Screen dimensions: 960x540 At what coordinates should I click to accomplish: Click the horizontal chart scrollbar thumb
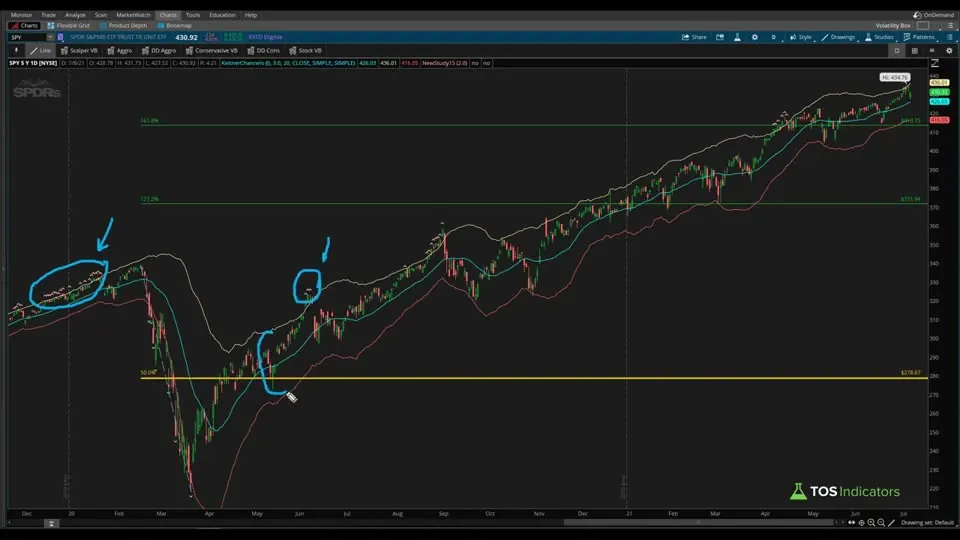click(x=699, y=522)
